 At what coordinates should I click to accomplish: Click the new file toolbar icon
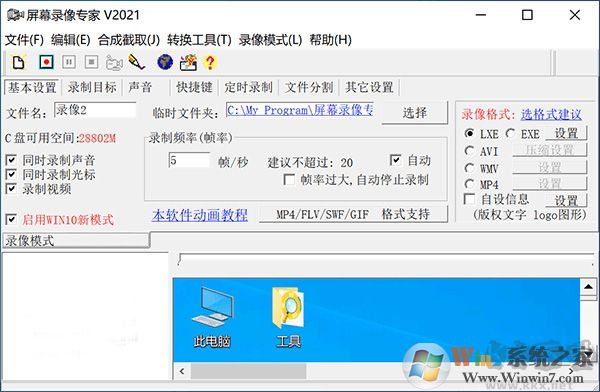(x=18, y=62)
